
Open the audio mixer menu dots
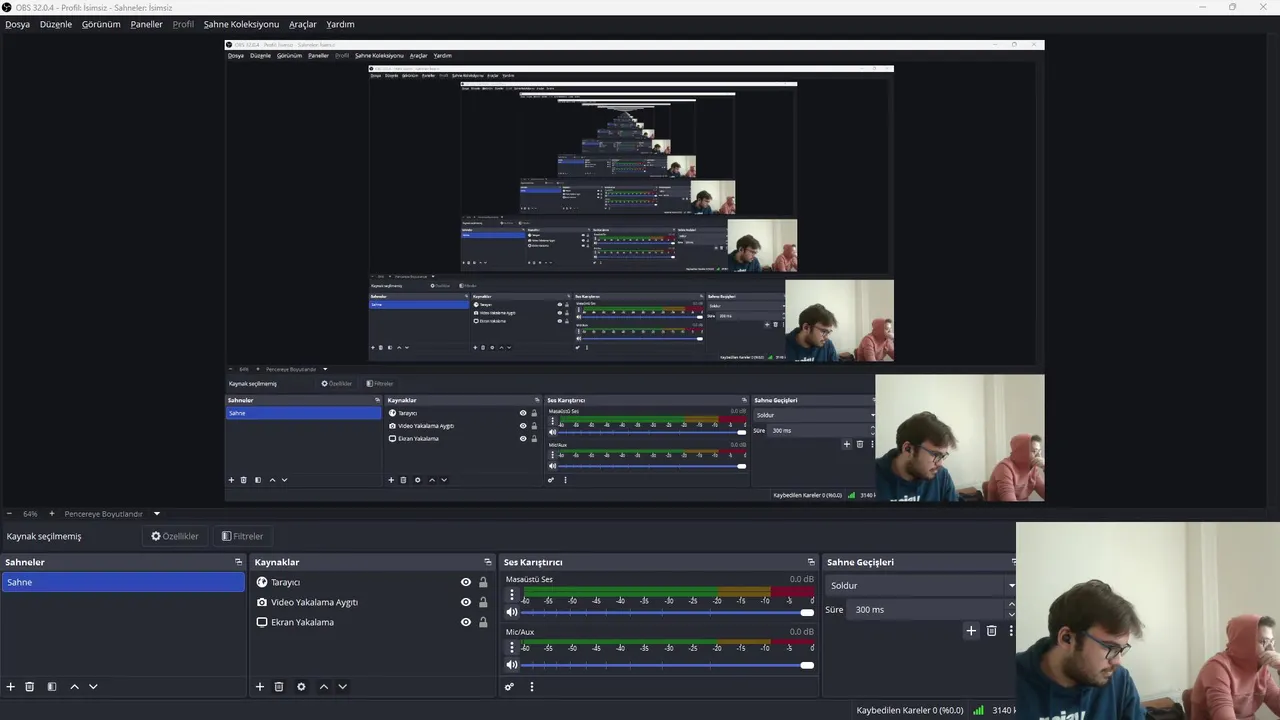click(x=532, y=687)
